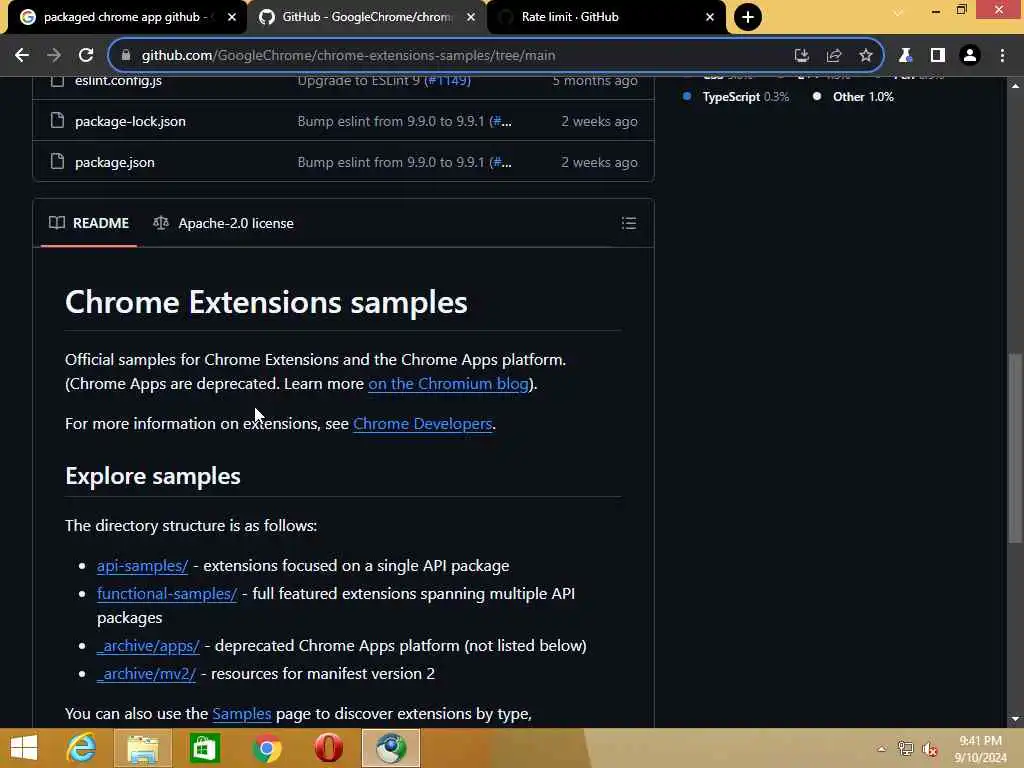The width and height of the screenshot is (1024, 768).
Task: Install or download page icon in address bar
Action: pos(801,56)
